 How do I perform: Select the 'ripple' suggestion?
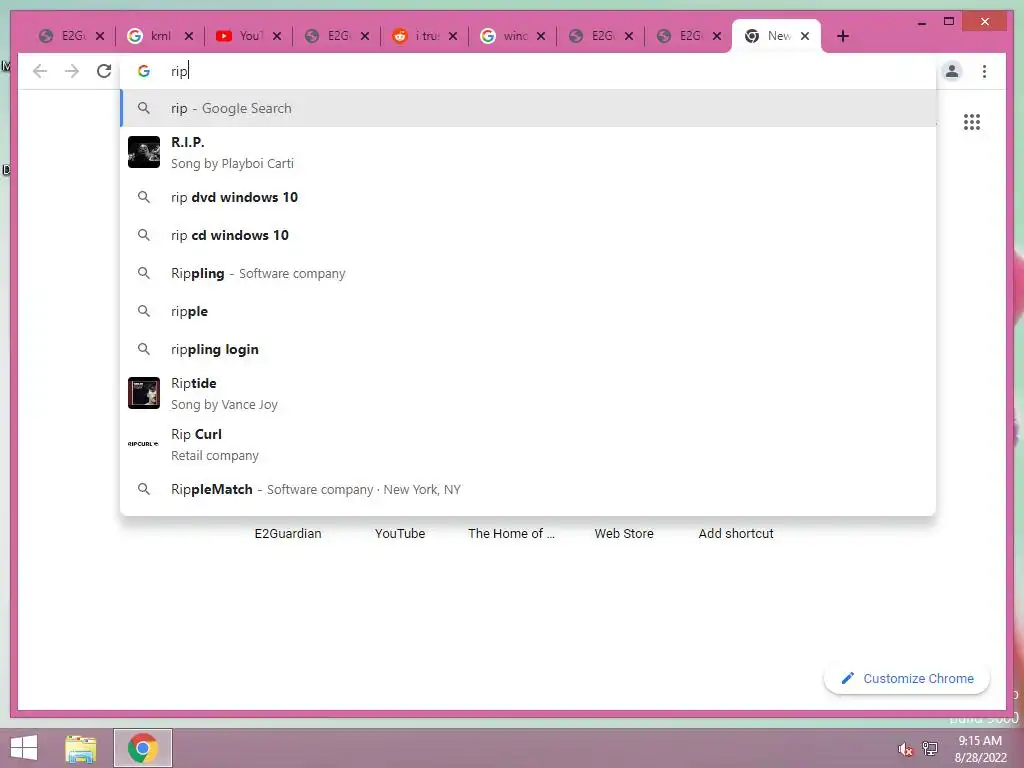coord(528,311)
